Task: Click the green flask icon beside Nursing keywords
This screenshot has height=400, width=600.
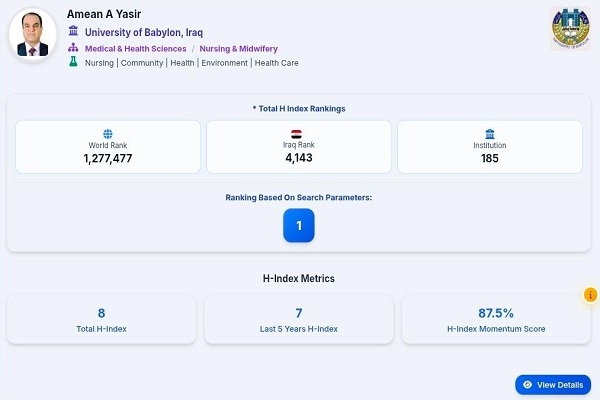Action: coord(73,62)
